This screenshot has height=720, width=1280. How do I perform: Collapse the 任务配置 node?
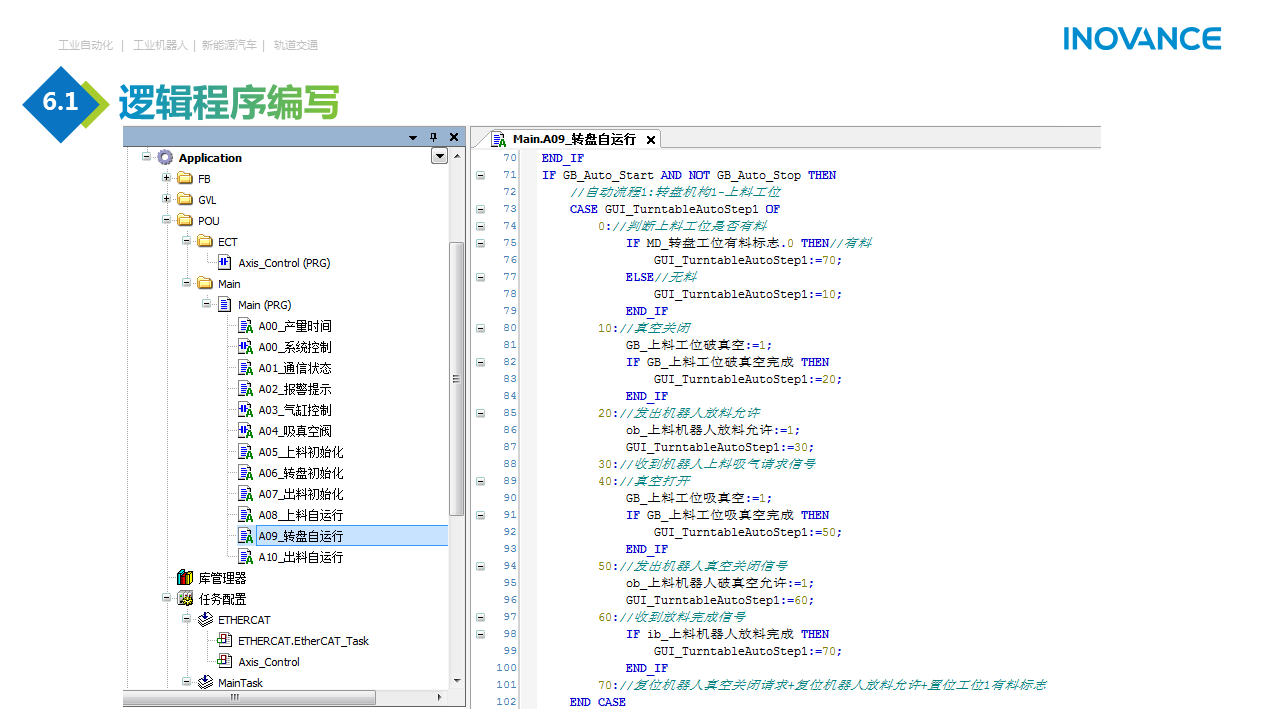click(166, 598)
